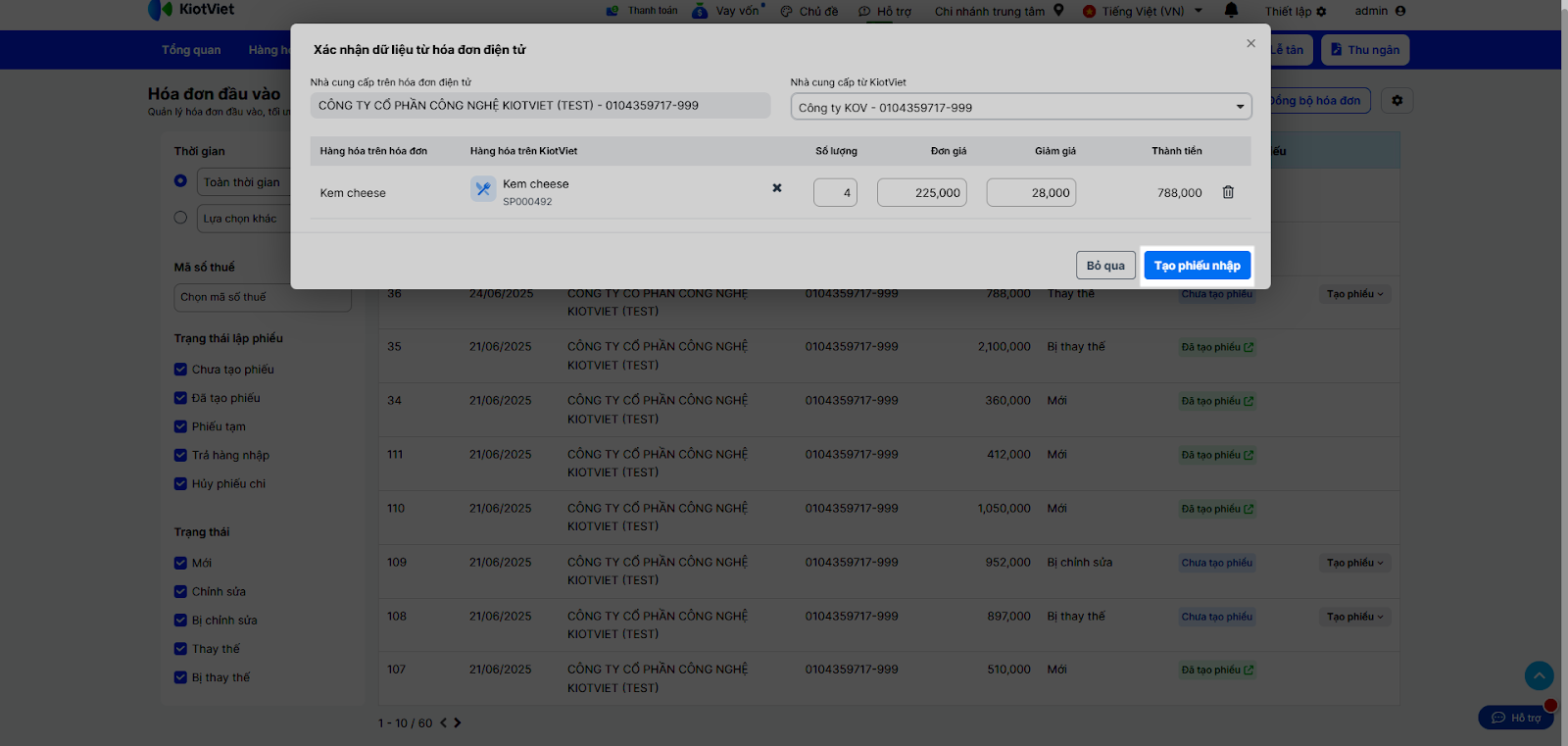
Task: Open Hỗ trợ in the top bar
Action: pyautogui.click(x=885, y=12)
